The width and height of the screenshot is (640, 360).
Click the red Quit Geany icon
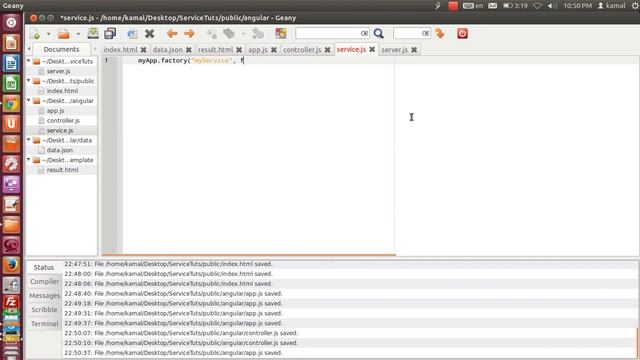pos(462,33)
